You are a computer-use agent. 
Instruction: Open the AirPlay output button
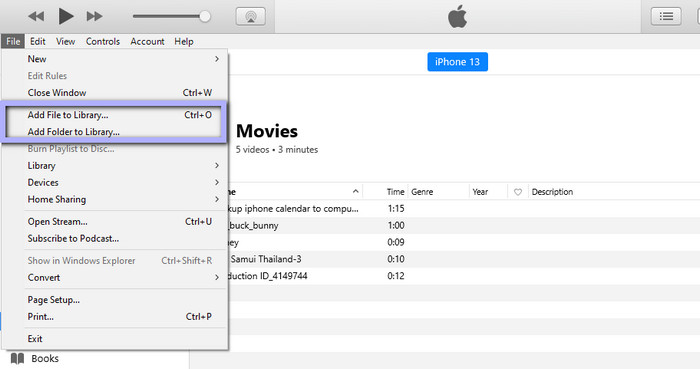pos(250,17)
